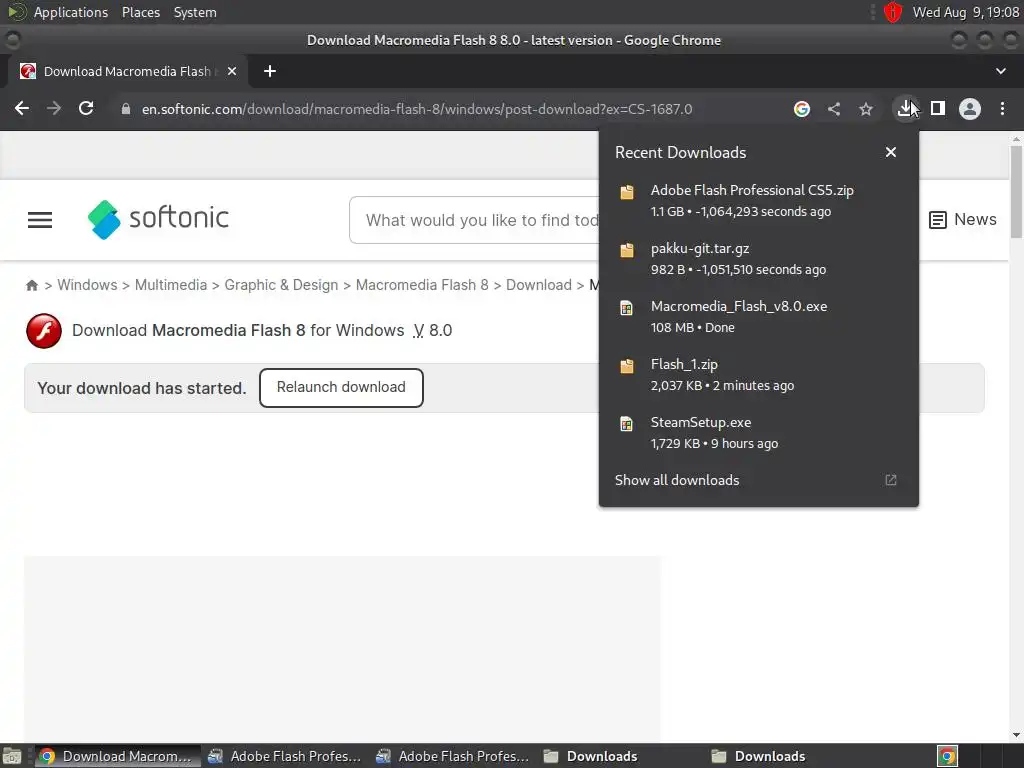The width and height of the screenshot is (1024, 768).
Task: Share this page via share icon
Action: tap(834, 109)
